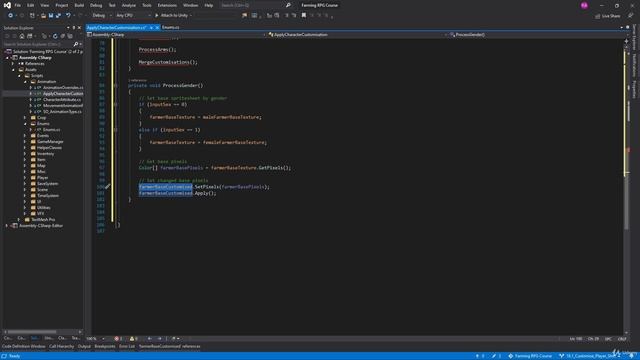The height and width of the screenshot is (360, 640).
Task: Click the search magnifier in title bar
Action: 288,5
